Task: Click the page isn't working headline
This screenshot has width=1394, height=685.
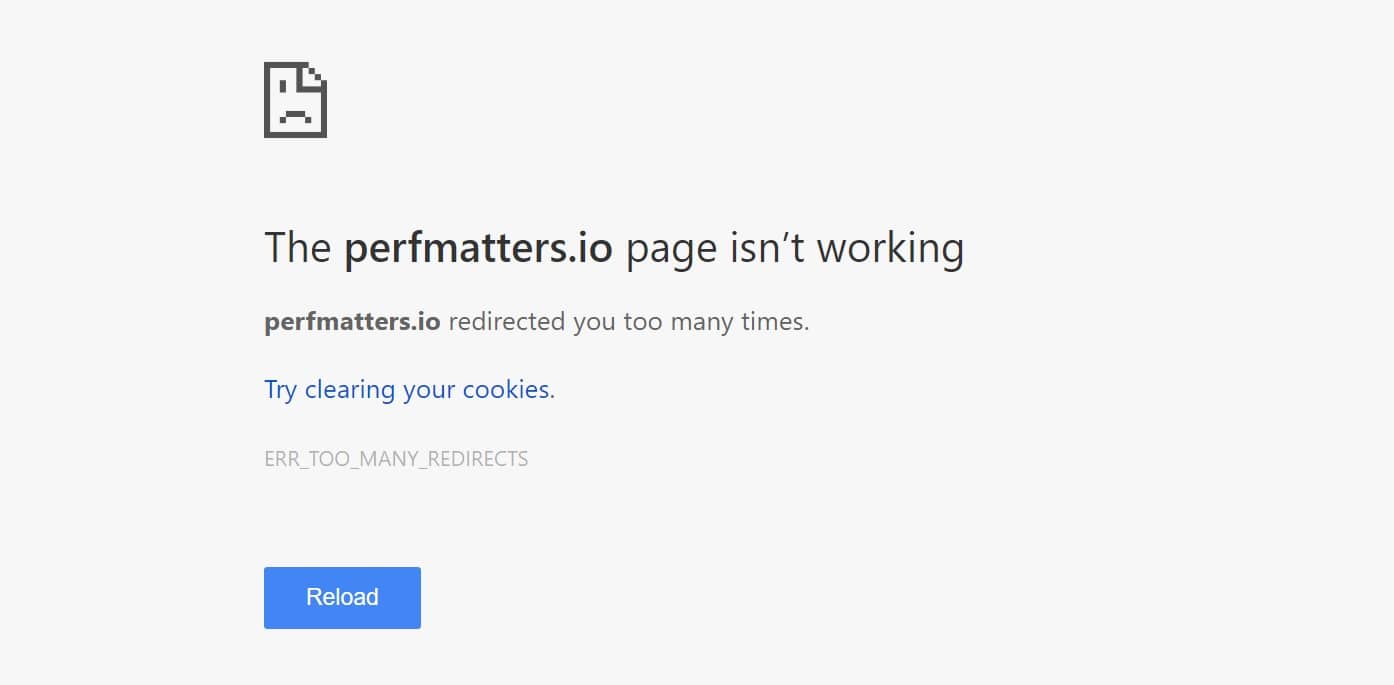Action: point(613,247)
